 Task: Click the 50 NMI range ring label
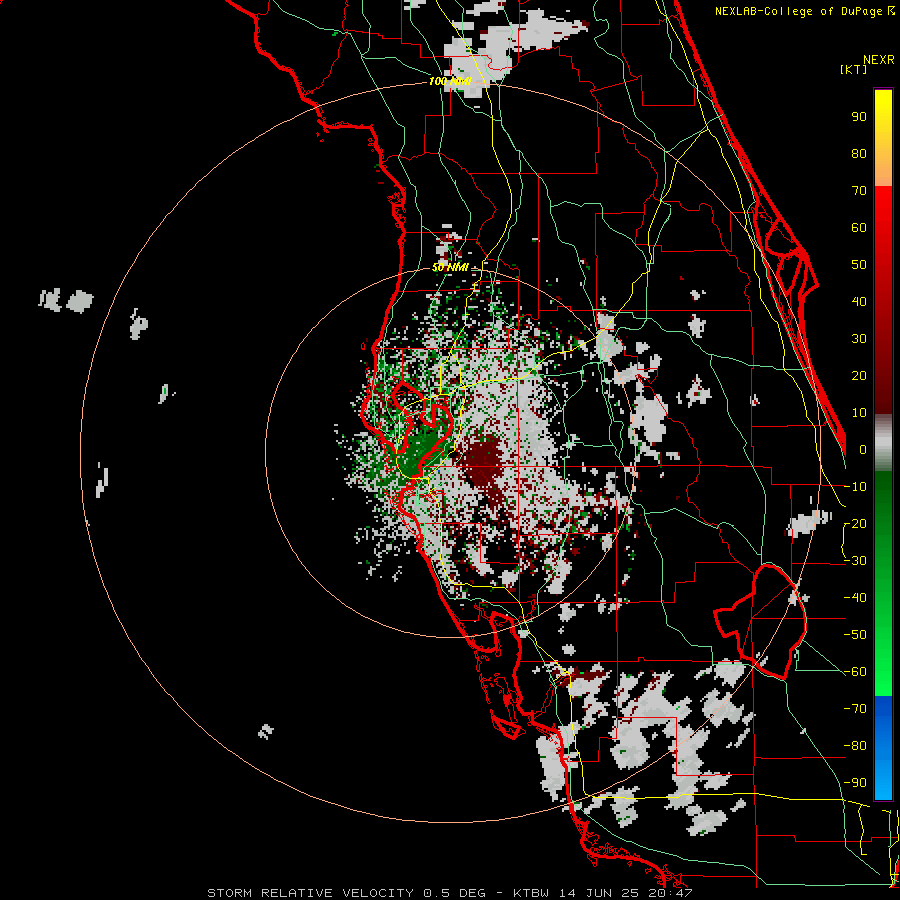pos(450,267)
